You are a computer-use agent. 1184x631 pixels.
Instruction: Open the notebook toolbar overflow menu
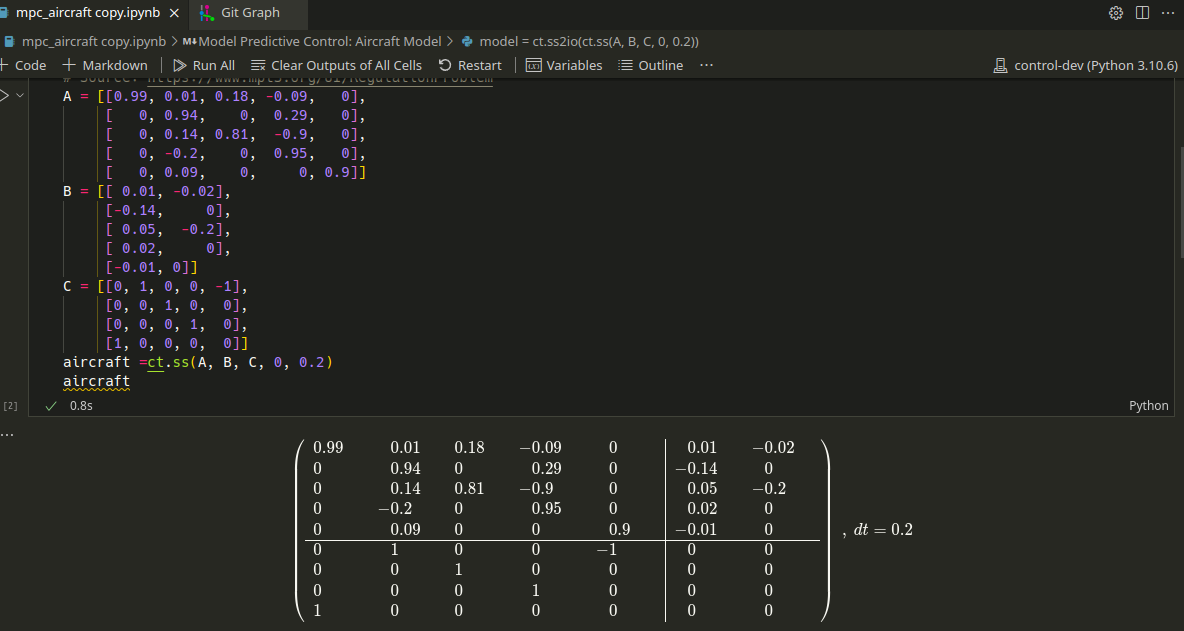pyautogui.click(x=706, y=64)
